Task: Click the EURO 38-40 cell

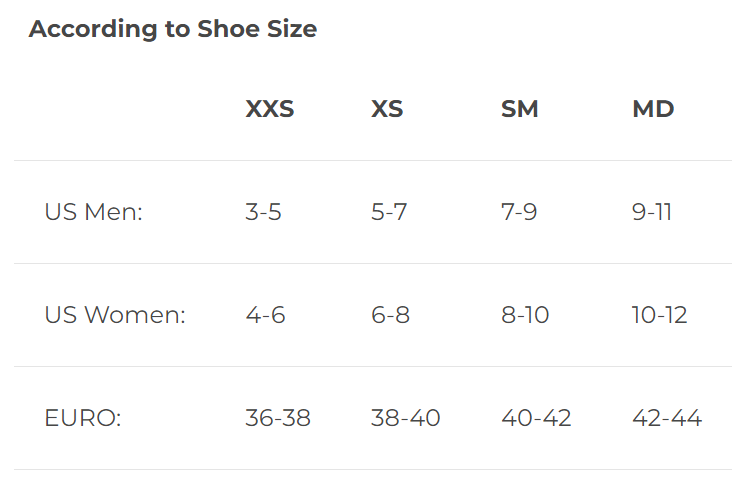Action: click(405, 418)
